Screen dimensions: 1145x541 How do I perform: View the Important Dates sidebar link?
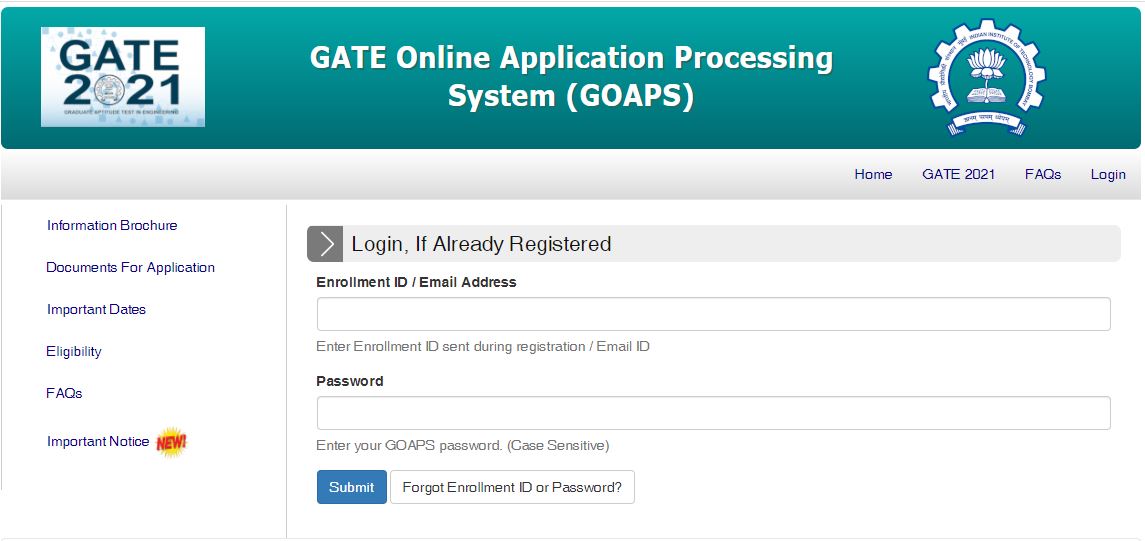[96, 310]
